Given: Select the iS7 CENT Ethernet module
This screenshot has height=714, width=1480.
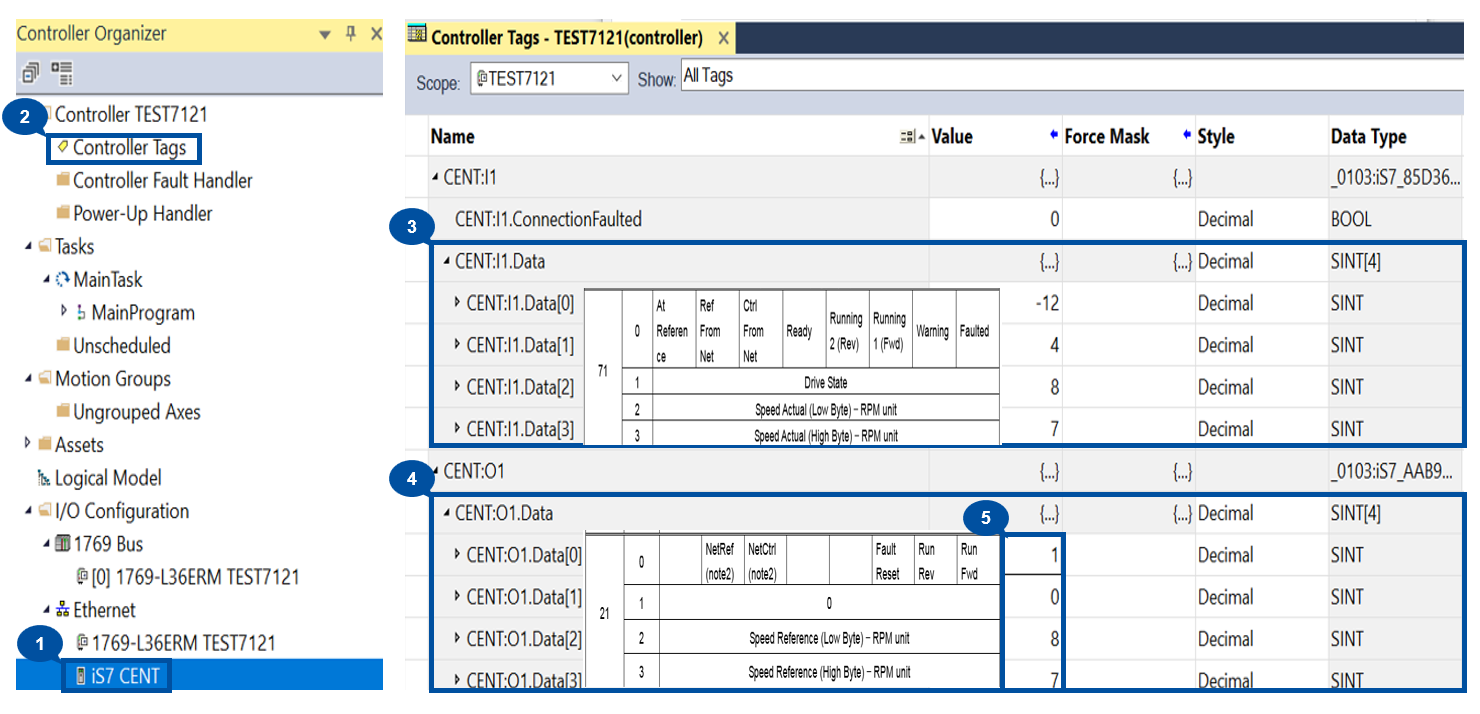Looking at the screenshot, I should point(124,676).
